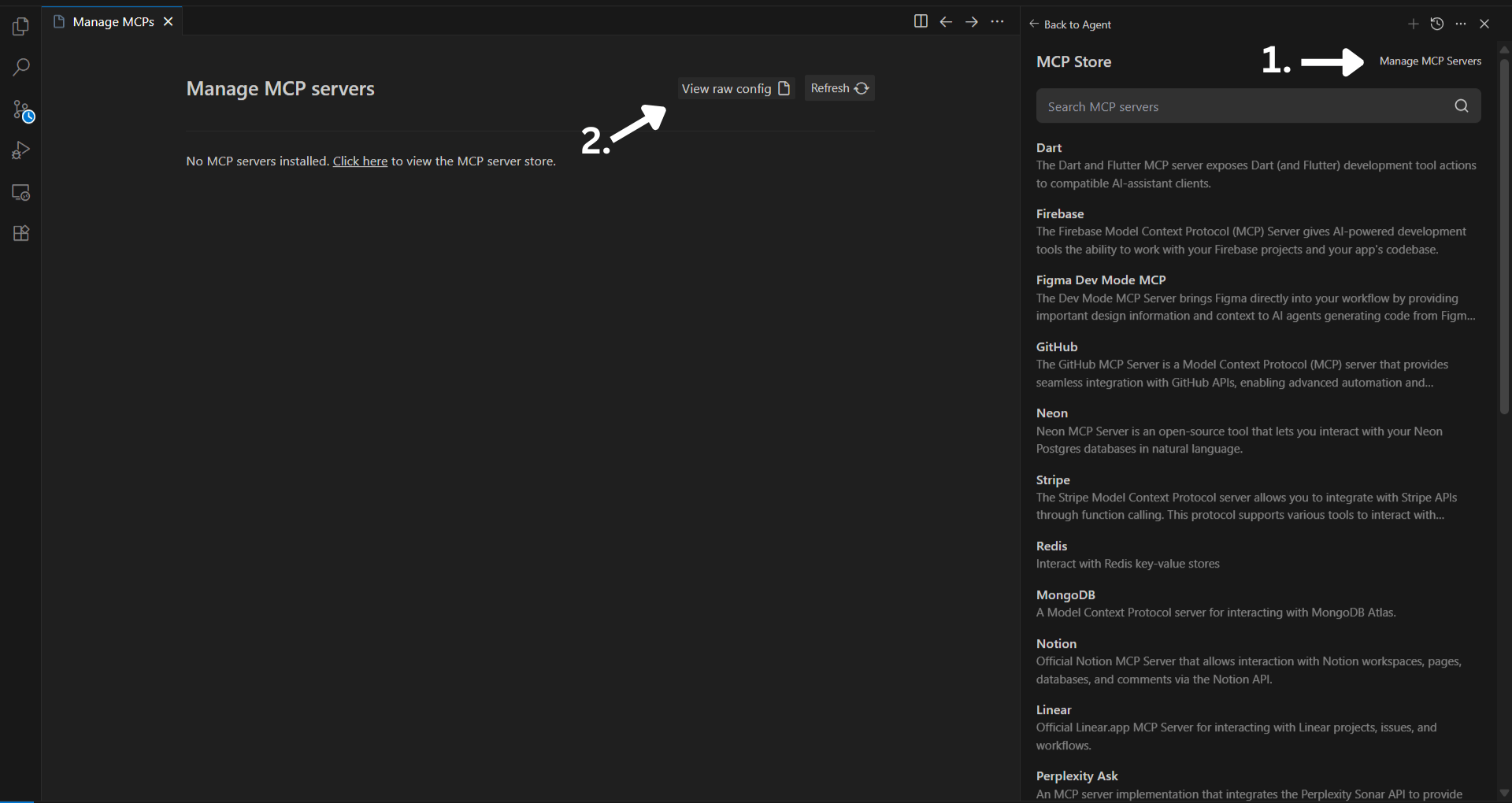
Task: Open the editor more actions menu
Action: coord(997,21)
